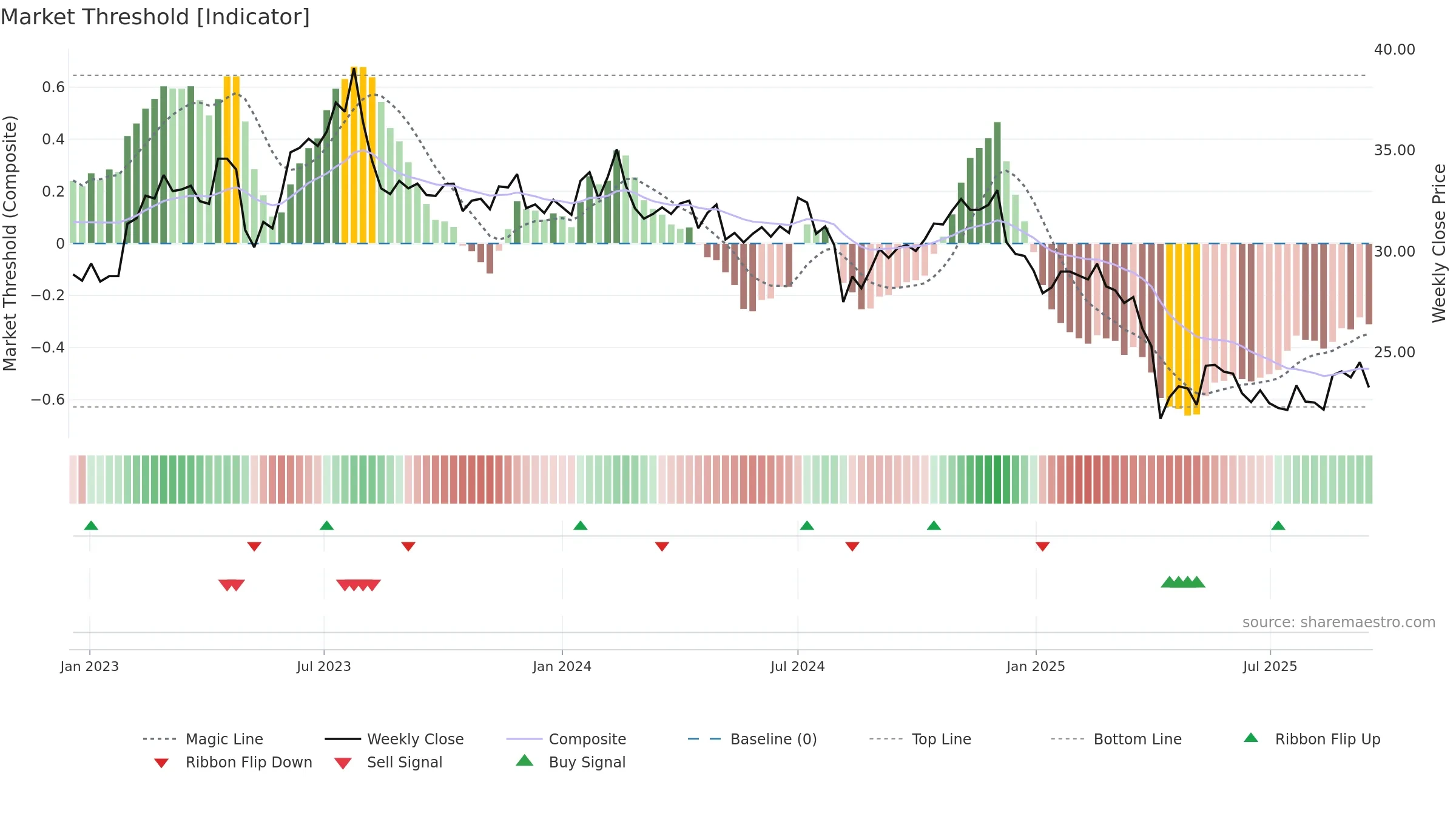Toggle the Baseline (0) legend entry
The image size is (1456, 819).
752,739
